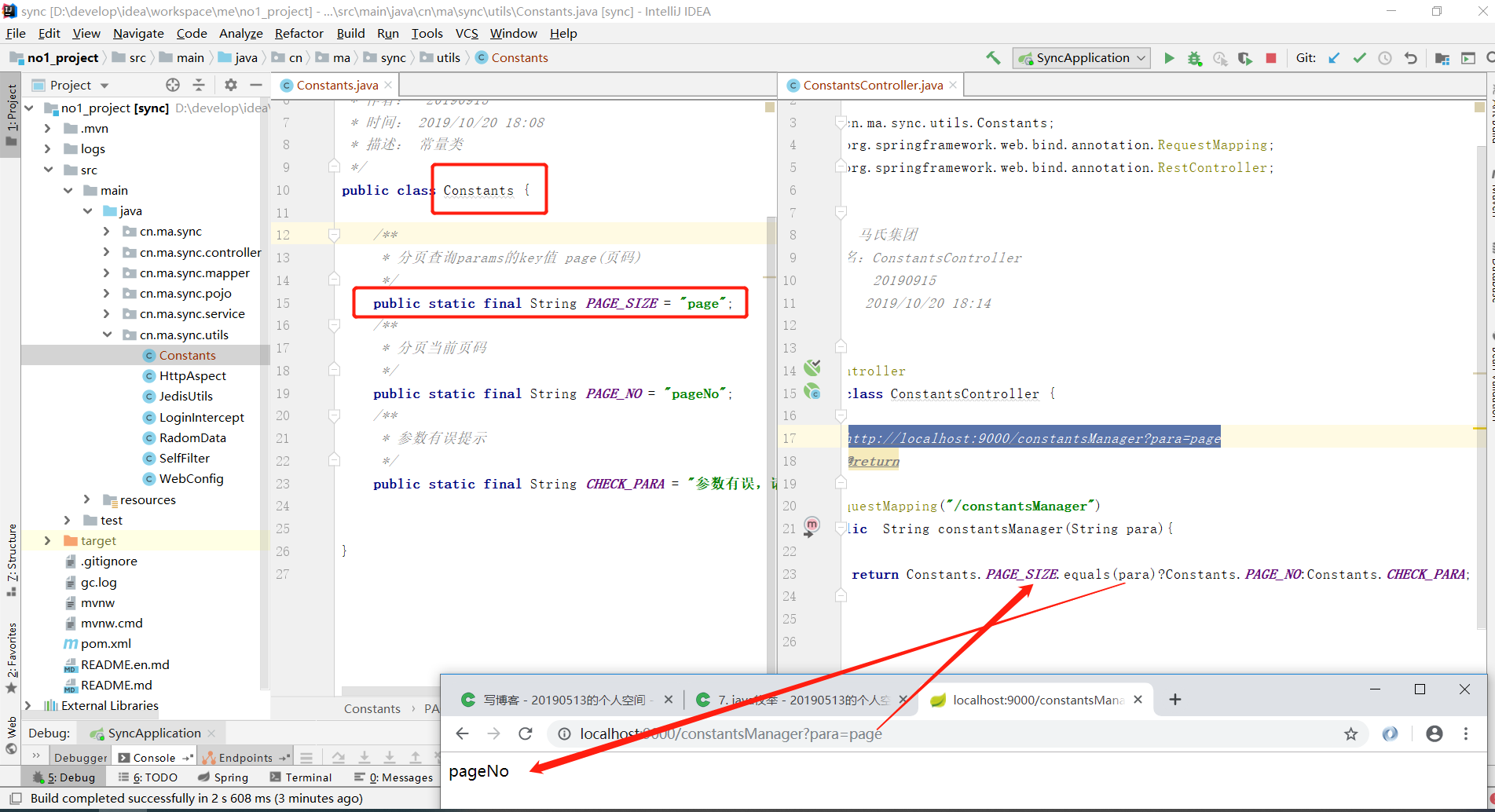Close Constants.java editor tab
Image resolution: width=1495 pixels, height=812 pixels.
(x=388, y=85)
